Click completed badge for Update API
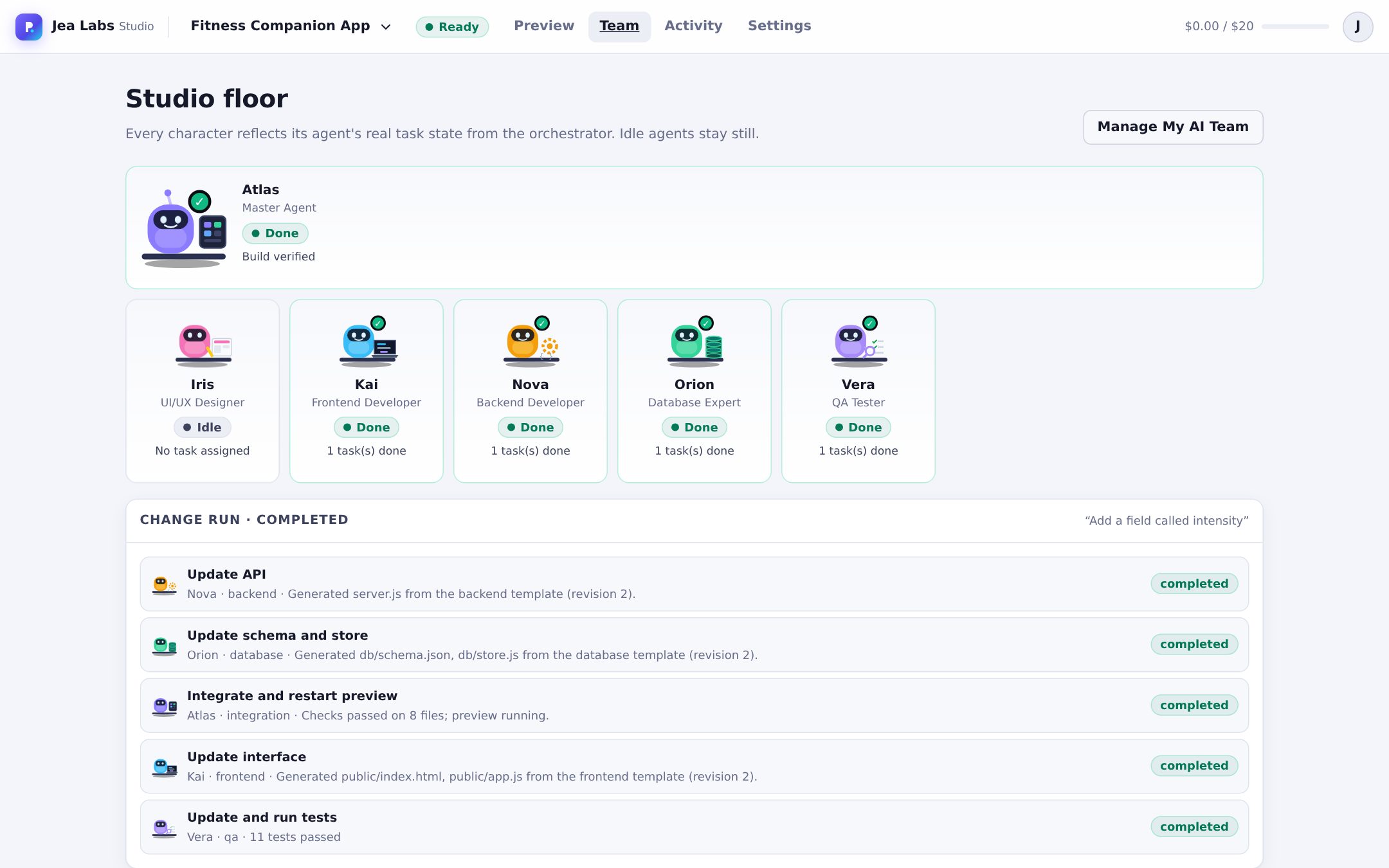 tap(1194, 584)
